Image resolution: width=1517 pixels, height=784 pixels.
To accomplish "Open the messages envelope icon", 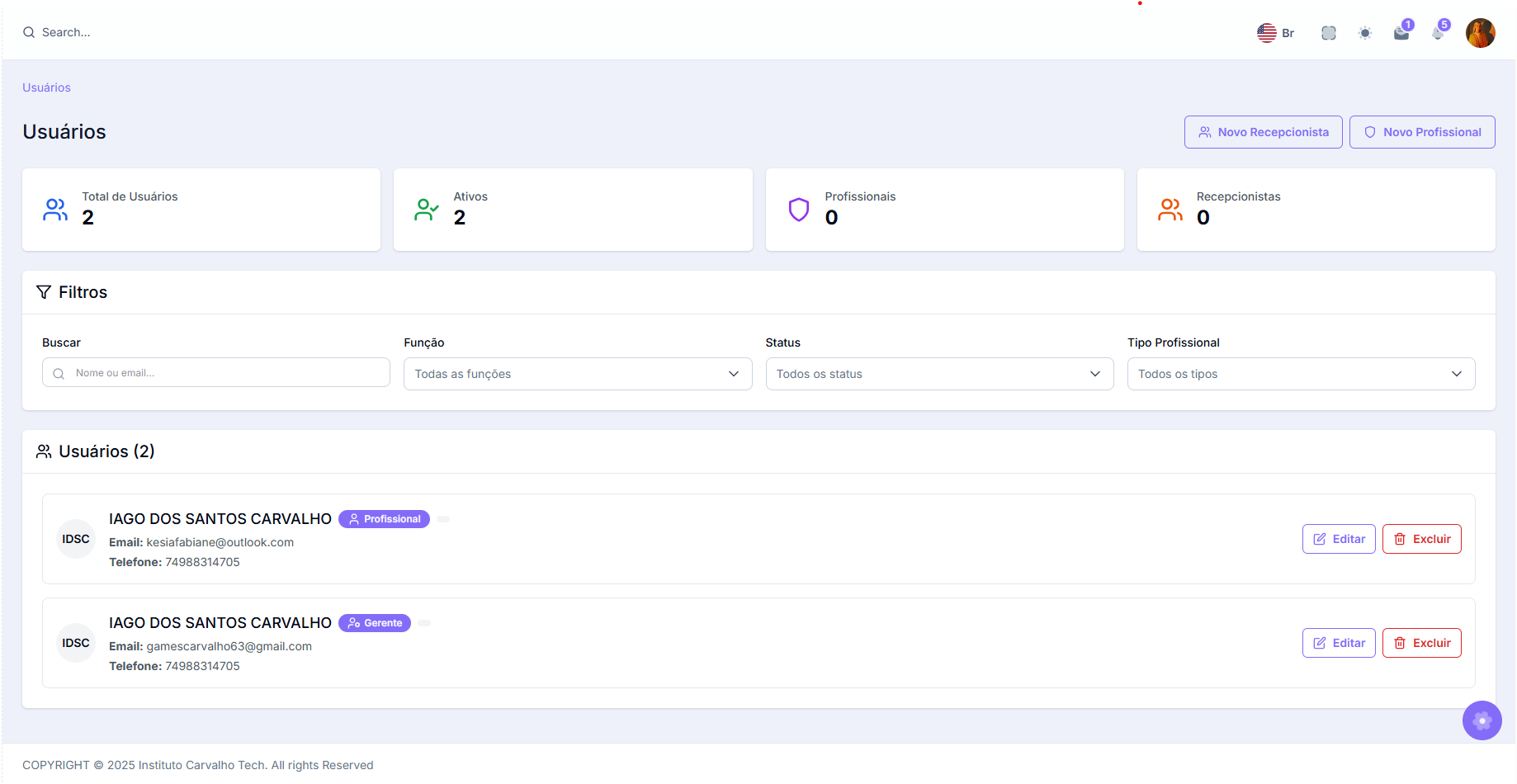I will pos(1401,33).
